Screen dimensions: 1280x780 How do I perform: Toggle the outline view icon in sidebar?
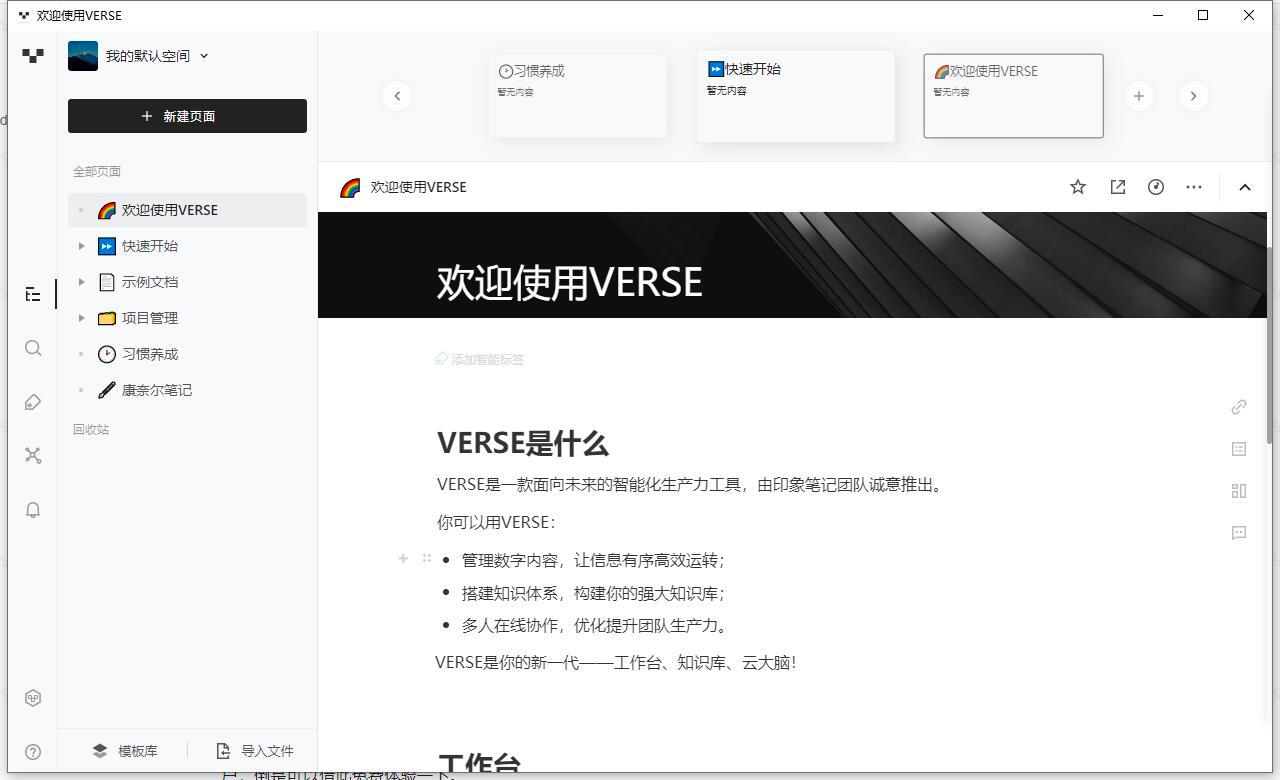click(x=33, y=294)
